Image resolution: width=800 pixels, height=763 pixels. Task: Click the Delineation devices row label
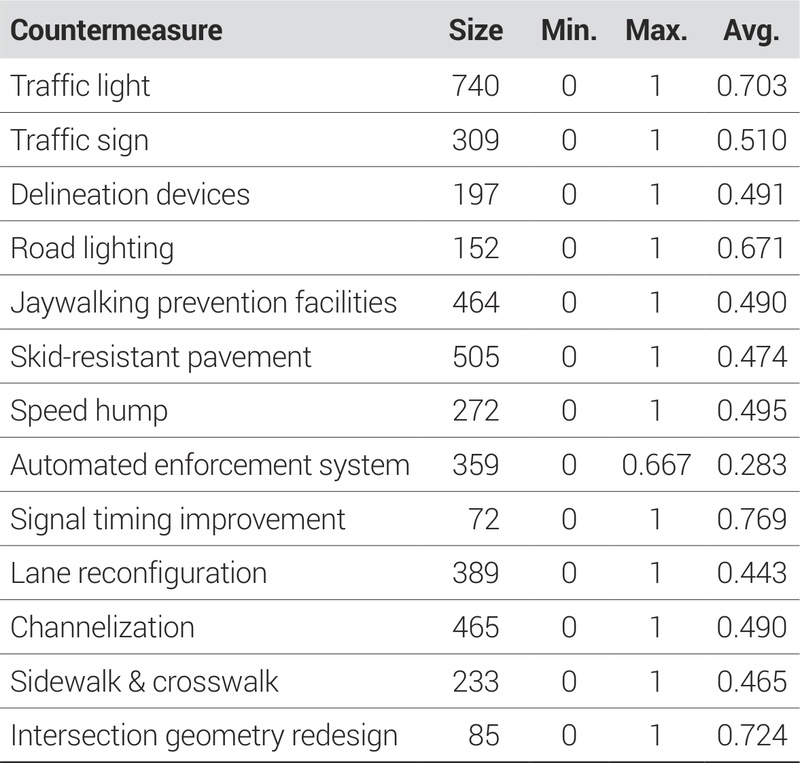coord(130,194)
